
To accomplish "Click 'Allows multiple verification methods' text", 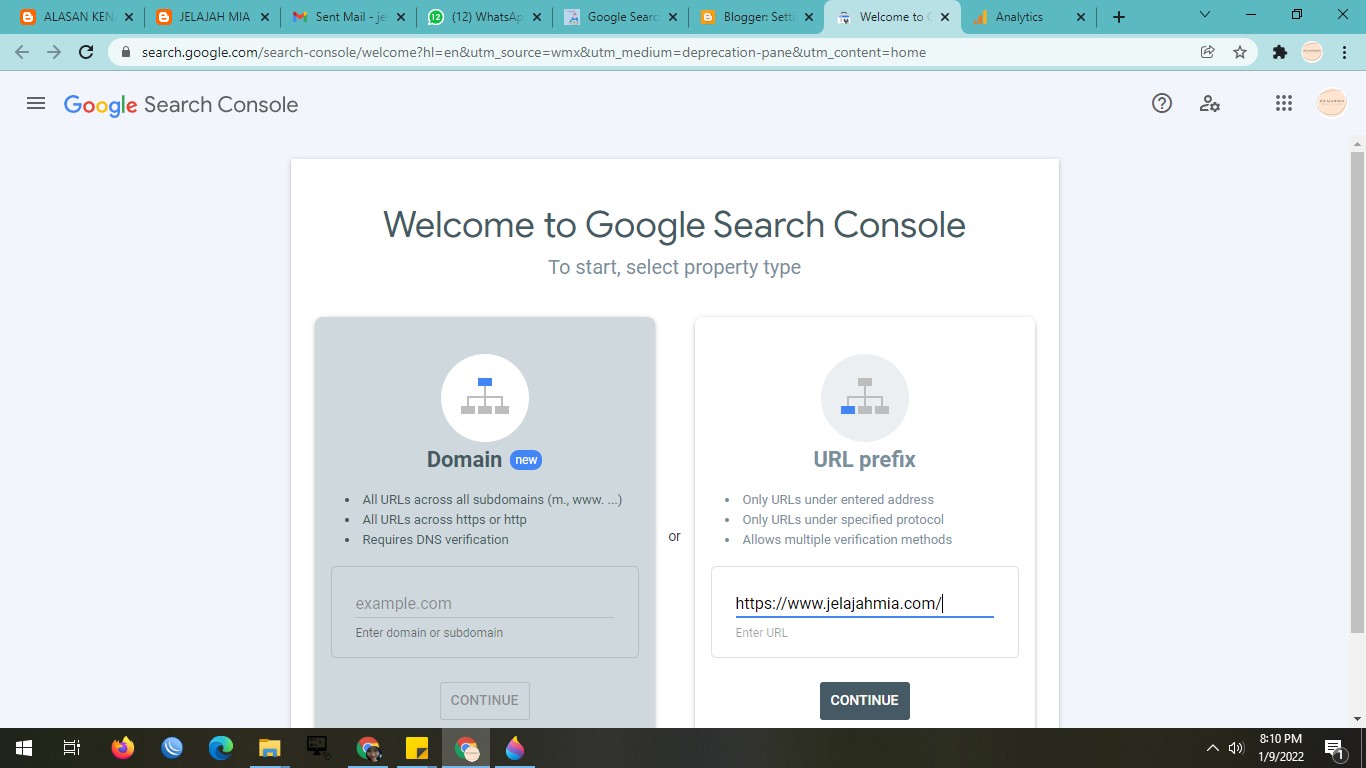I will pyautogui.click(x=847, y=539).
